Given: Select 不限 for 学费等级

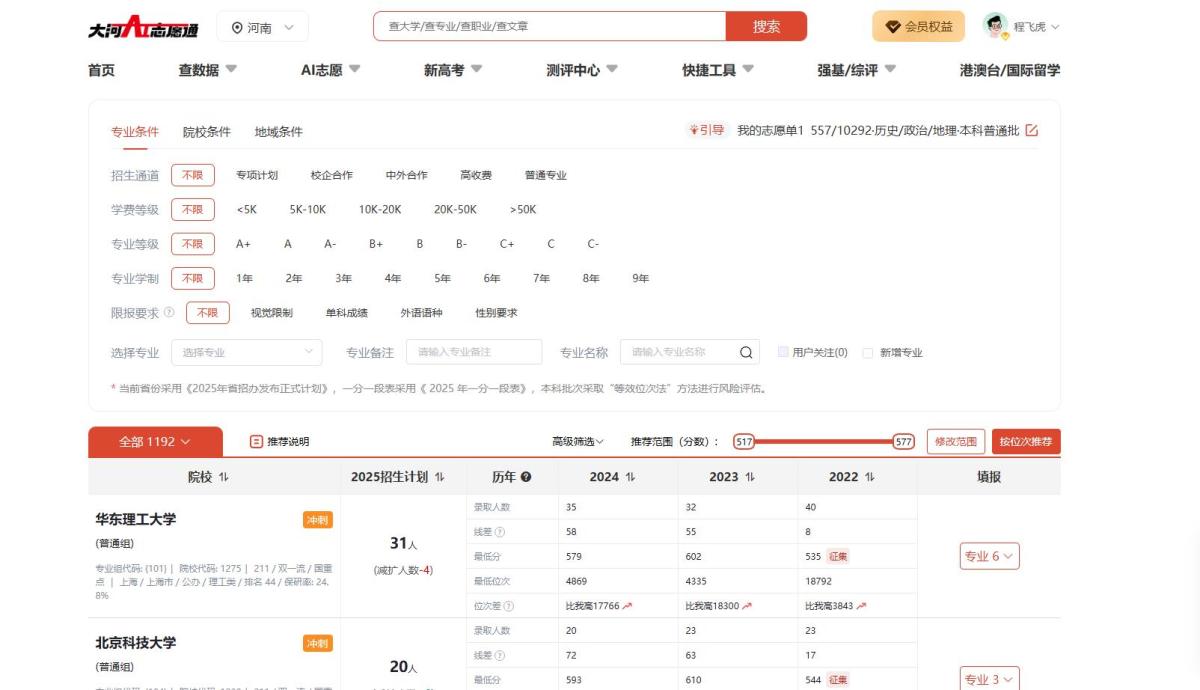Looking at the screenshot, I should pos(193,209).
